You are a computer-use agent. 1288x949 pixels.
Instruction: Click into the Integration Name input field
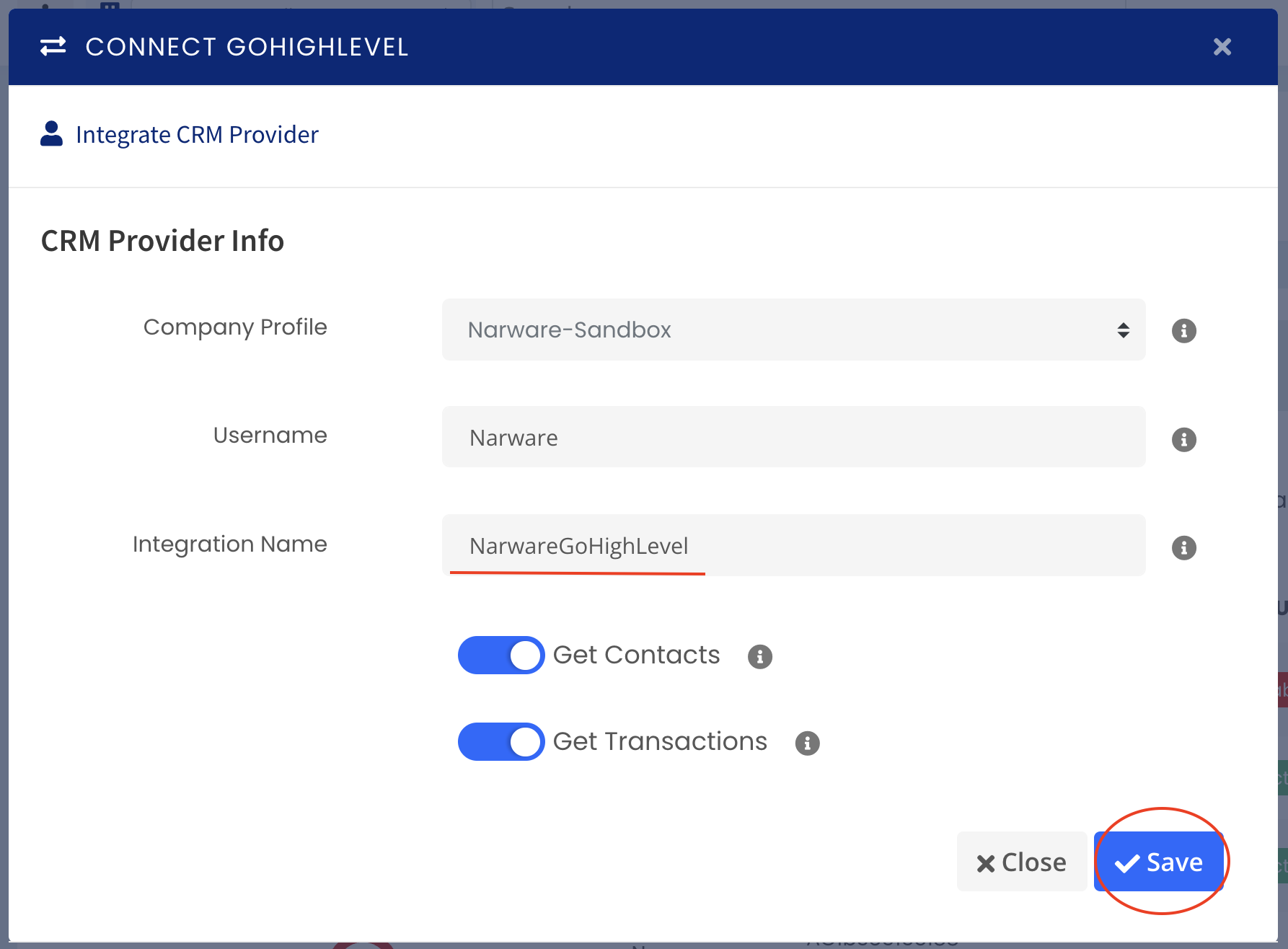point(793,545)
